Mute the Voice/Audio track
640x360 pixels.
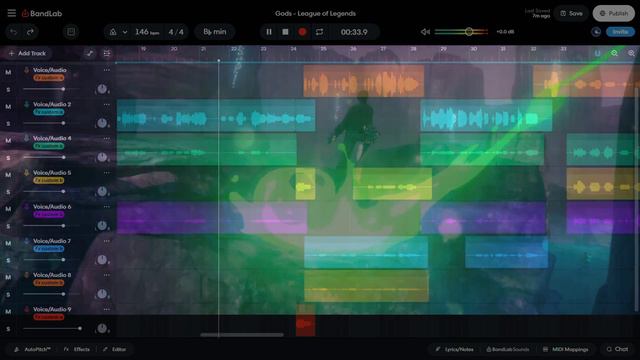click(8, 72)
